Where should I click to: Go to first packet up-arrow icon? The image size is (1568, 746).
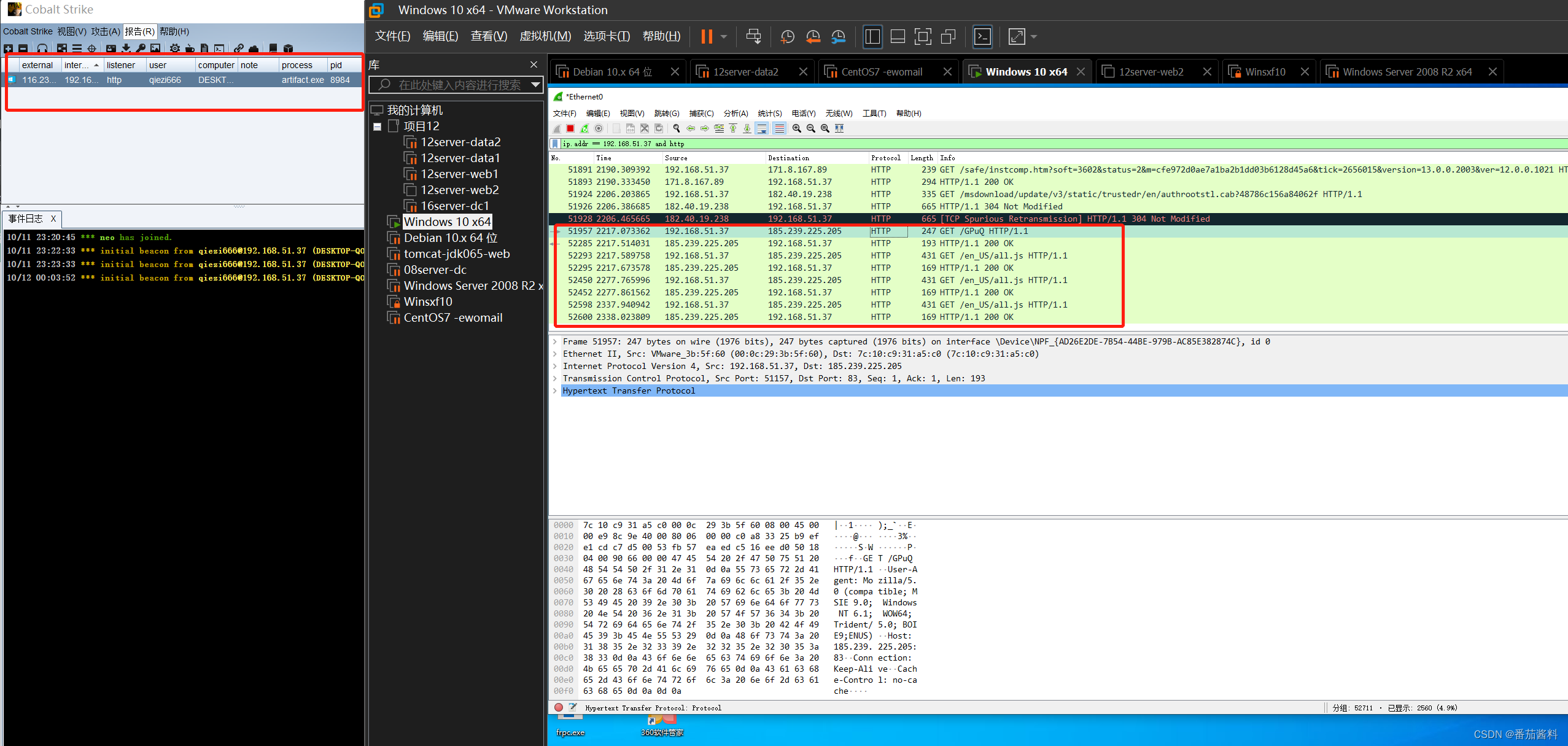point(733,128)
